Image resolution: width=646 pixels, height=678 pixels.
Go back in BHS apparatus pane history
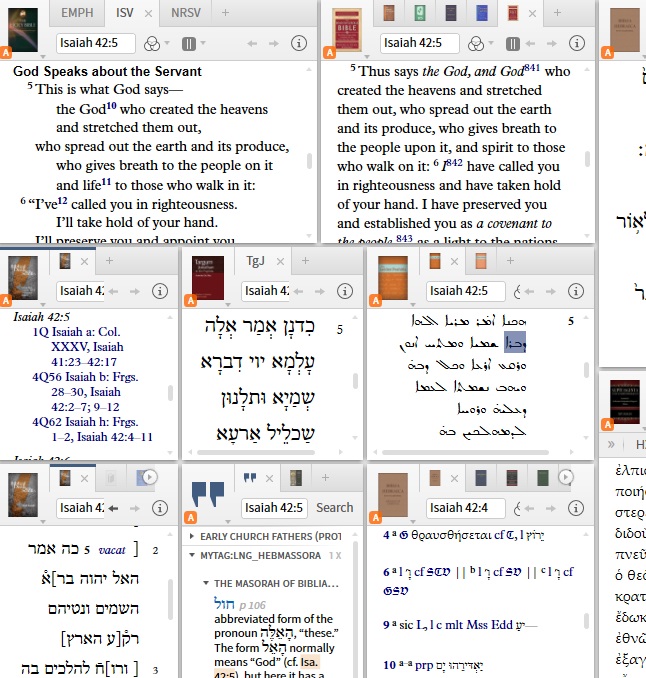(529, 508)
